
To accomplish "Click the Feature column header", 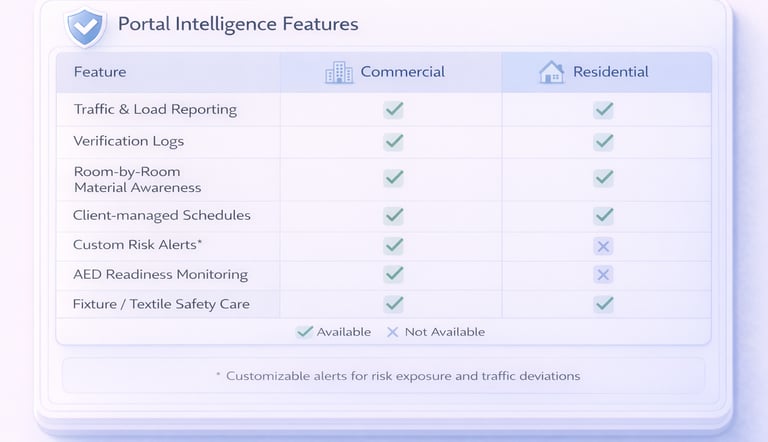I will [100, 72].
